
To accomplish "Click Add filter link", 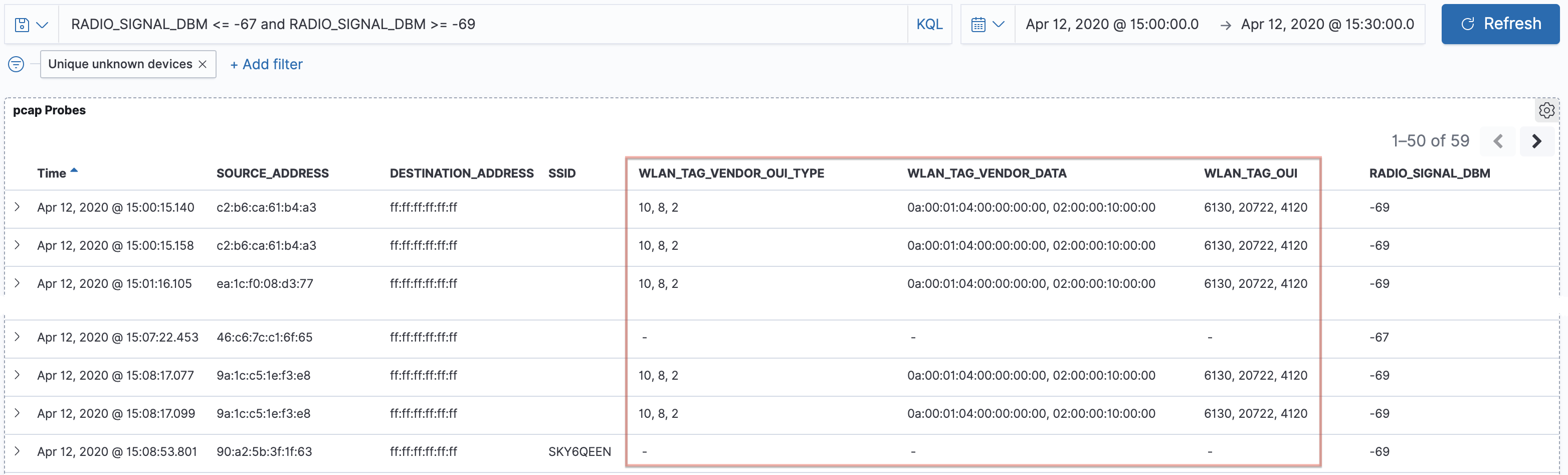I will pyautogui.click(x=266, y=64).
